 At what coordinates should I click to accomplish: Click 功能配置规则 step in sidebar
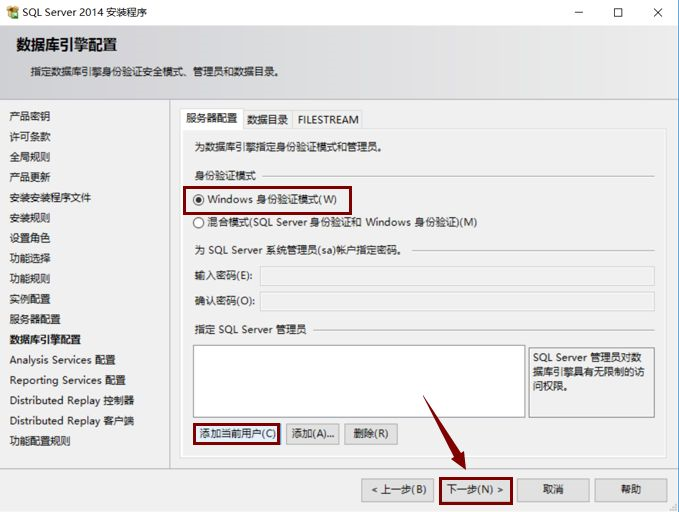[40, 441]
